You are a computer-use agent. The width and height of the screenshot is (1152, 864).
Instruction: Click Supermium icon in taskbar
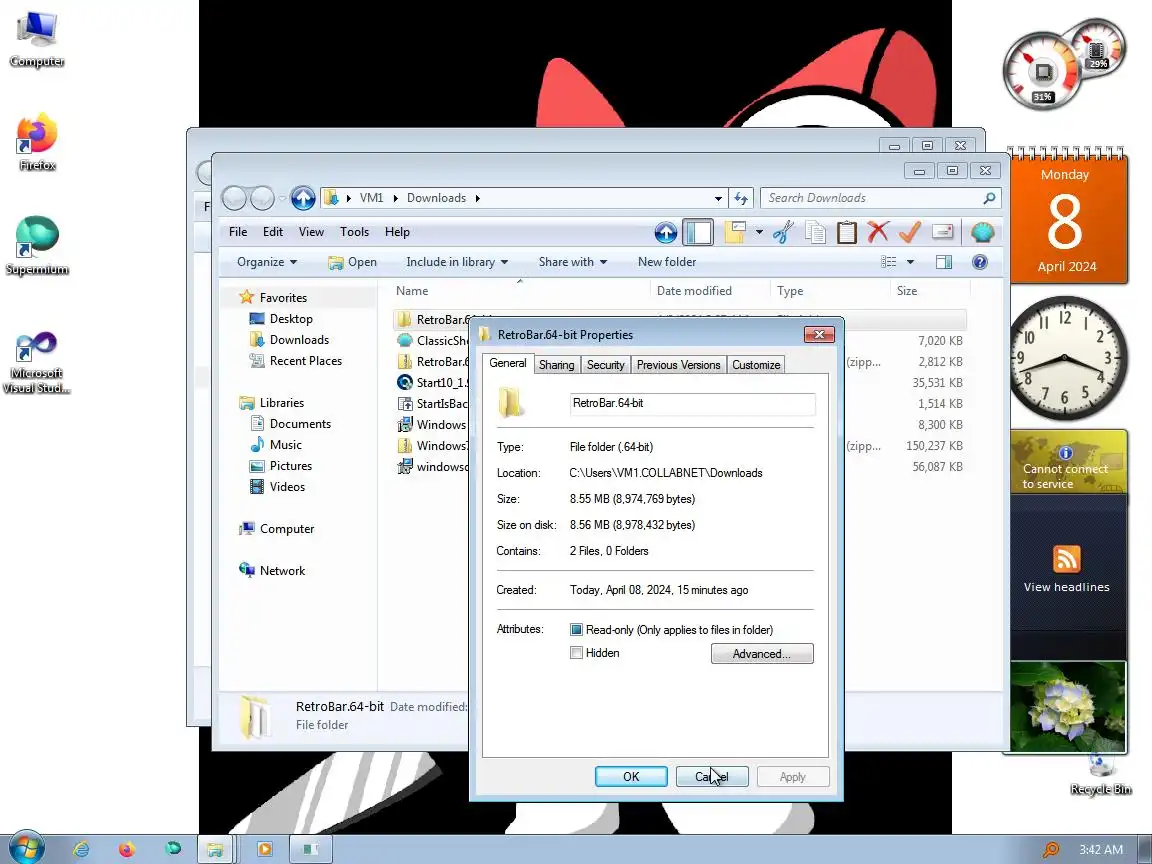pos(173,849)
